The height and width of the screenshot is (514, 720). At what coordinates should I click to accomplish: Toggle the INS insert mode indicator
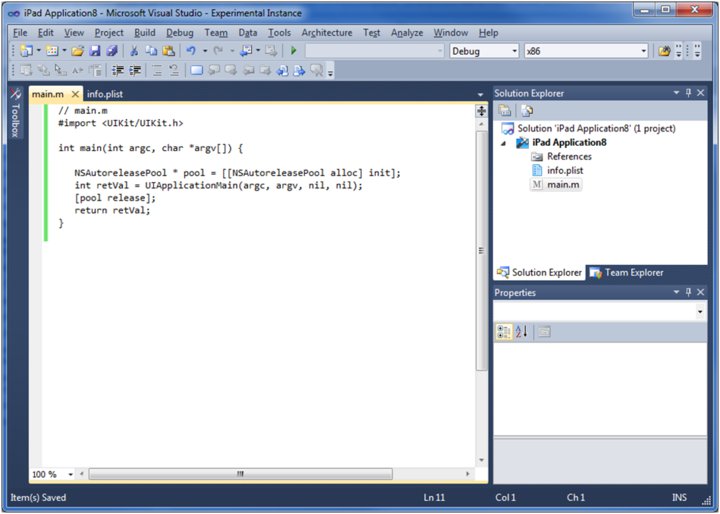tap(680, 497)
